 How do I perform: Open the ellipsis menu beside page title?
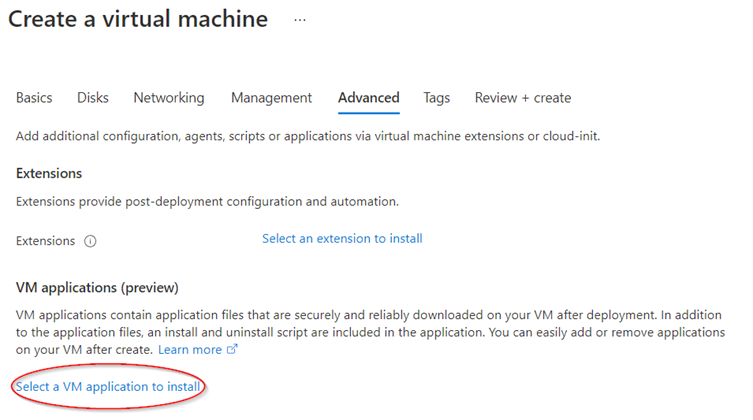point(300,19)
